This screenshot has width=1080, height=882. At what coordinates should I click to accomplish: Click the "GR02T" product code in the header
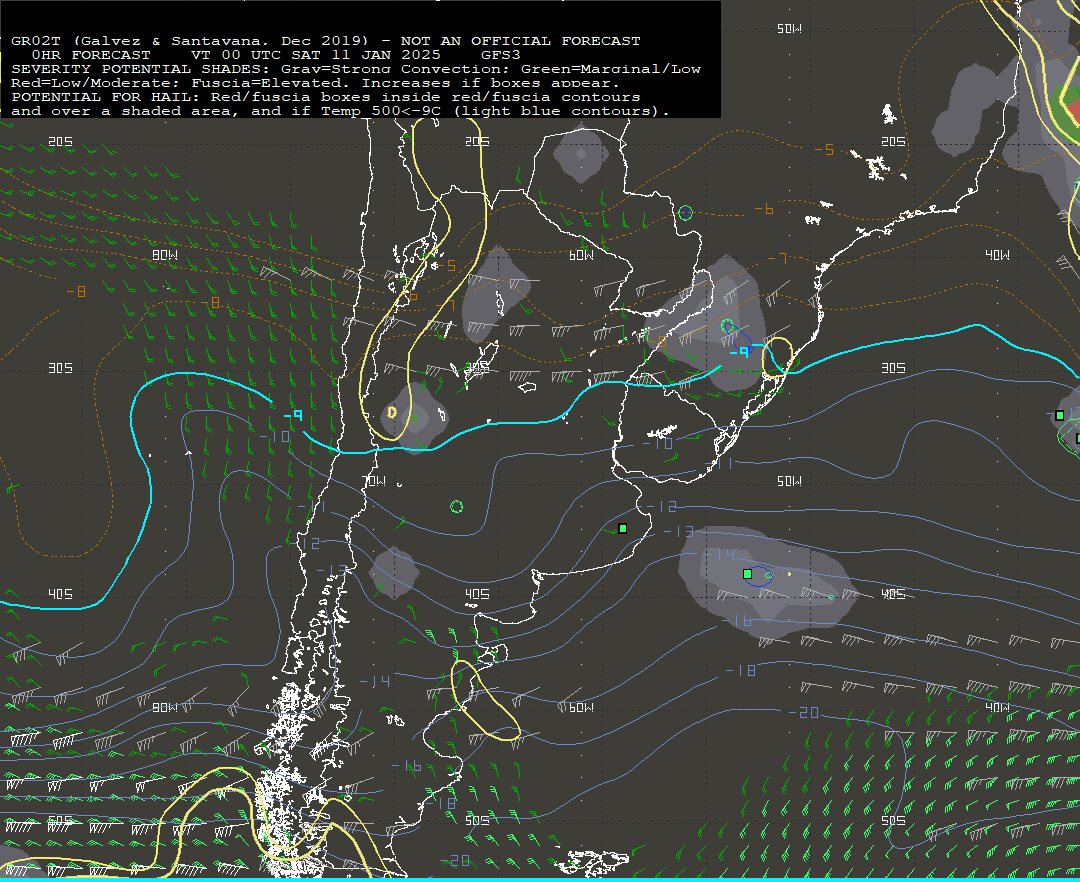click(36, 41)
